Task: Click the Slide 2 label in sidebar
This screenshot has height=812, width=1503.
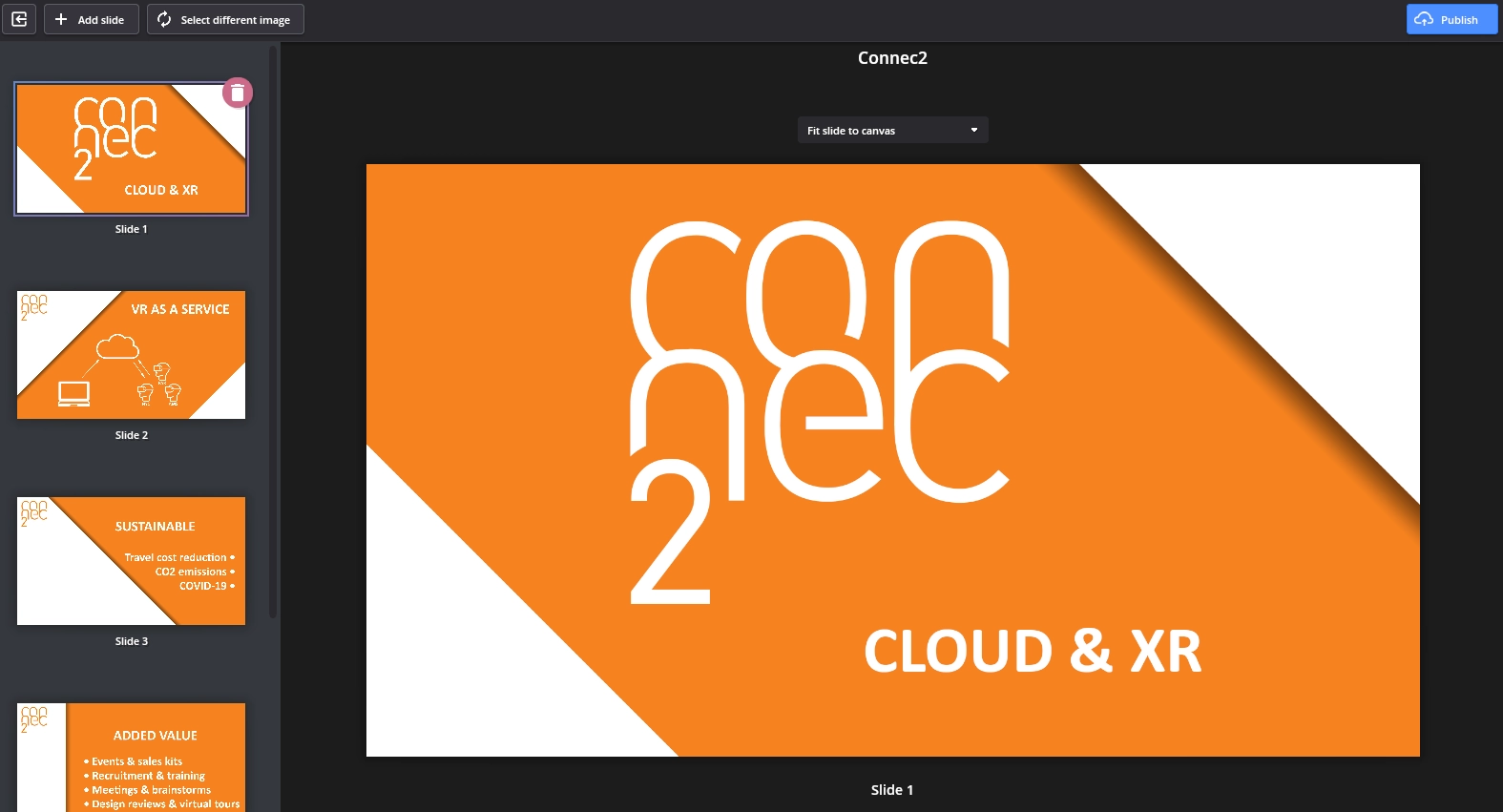Action: [132, 435]
